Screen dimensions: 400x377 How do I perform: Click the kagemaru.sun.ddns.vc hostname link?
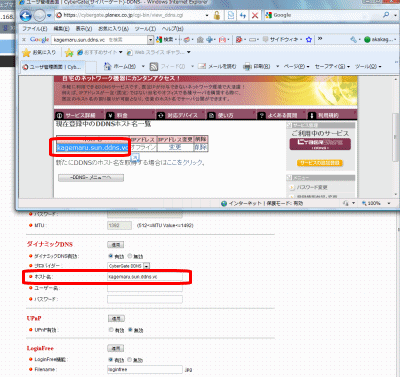92,147
